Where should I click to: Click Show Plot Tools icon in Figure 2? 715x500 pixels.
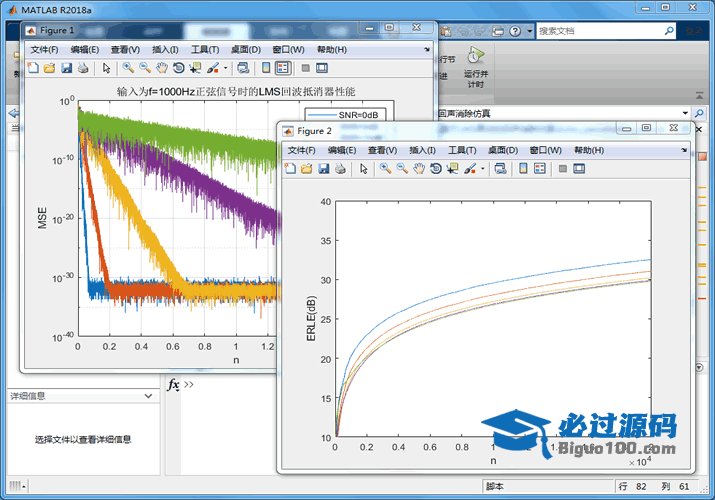pos(579,169)
